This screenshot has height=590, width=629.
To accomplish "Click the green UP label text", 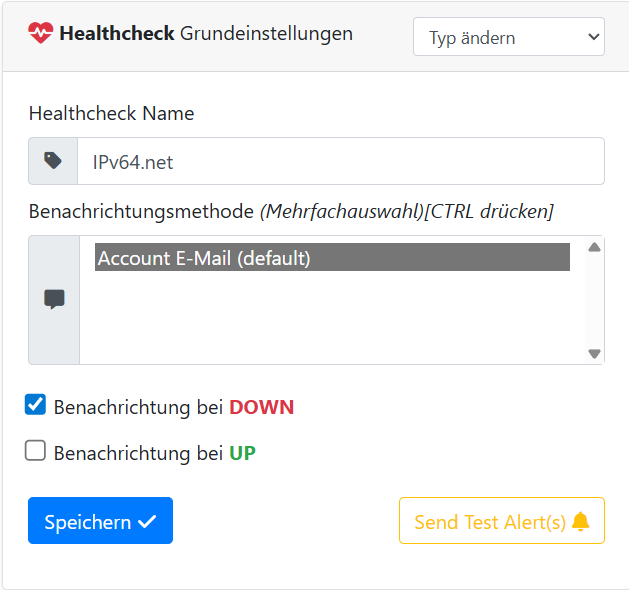I will (x=242, y=454).
